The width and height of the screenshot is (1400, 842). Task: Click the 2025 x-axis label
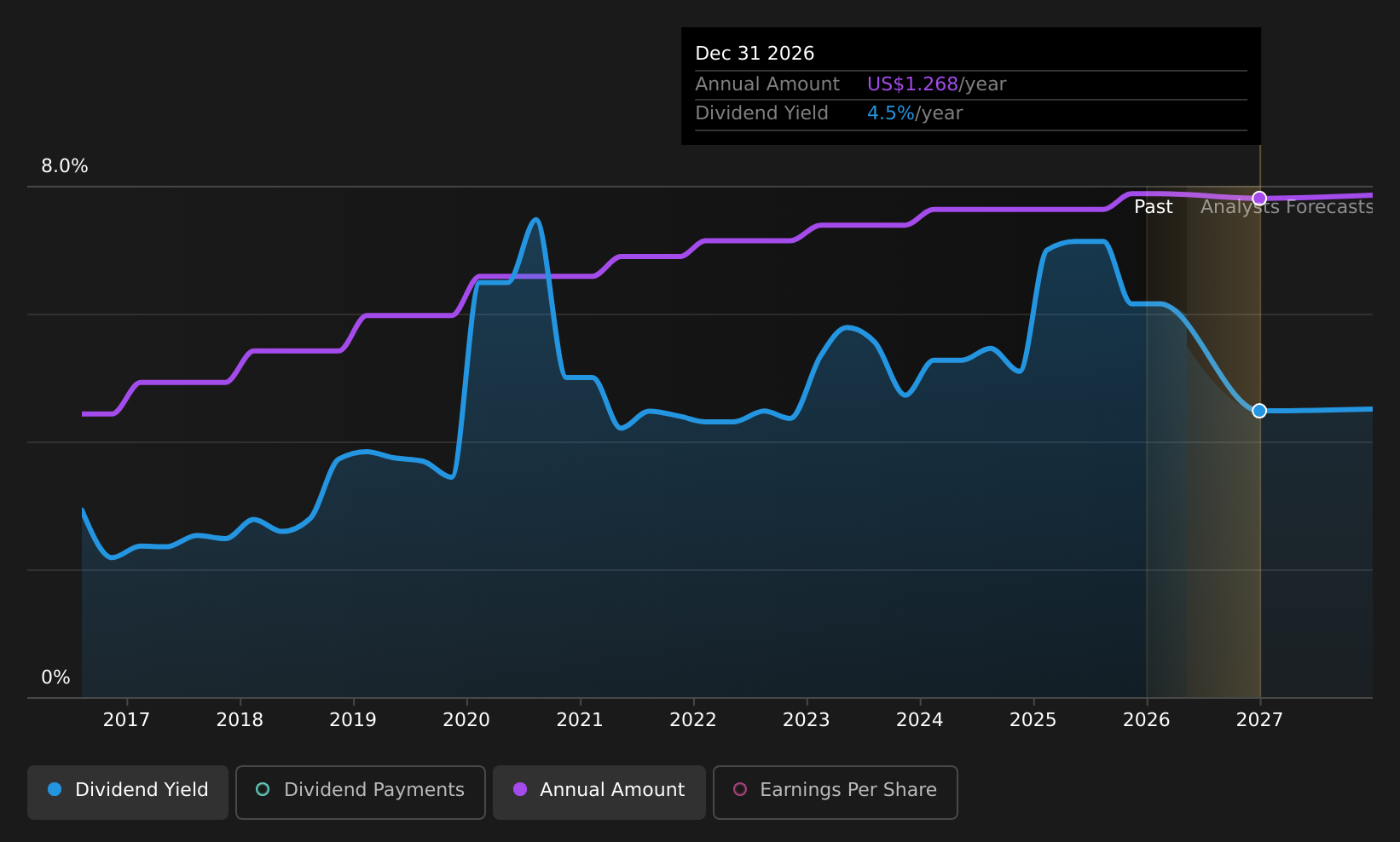click(1033, 720)
